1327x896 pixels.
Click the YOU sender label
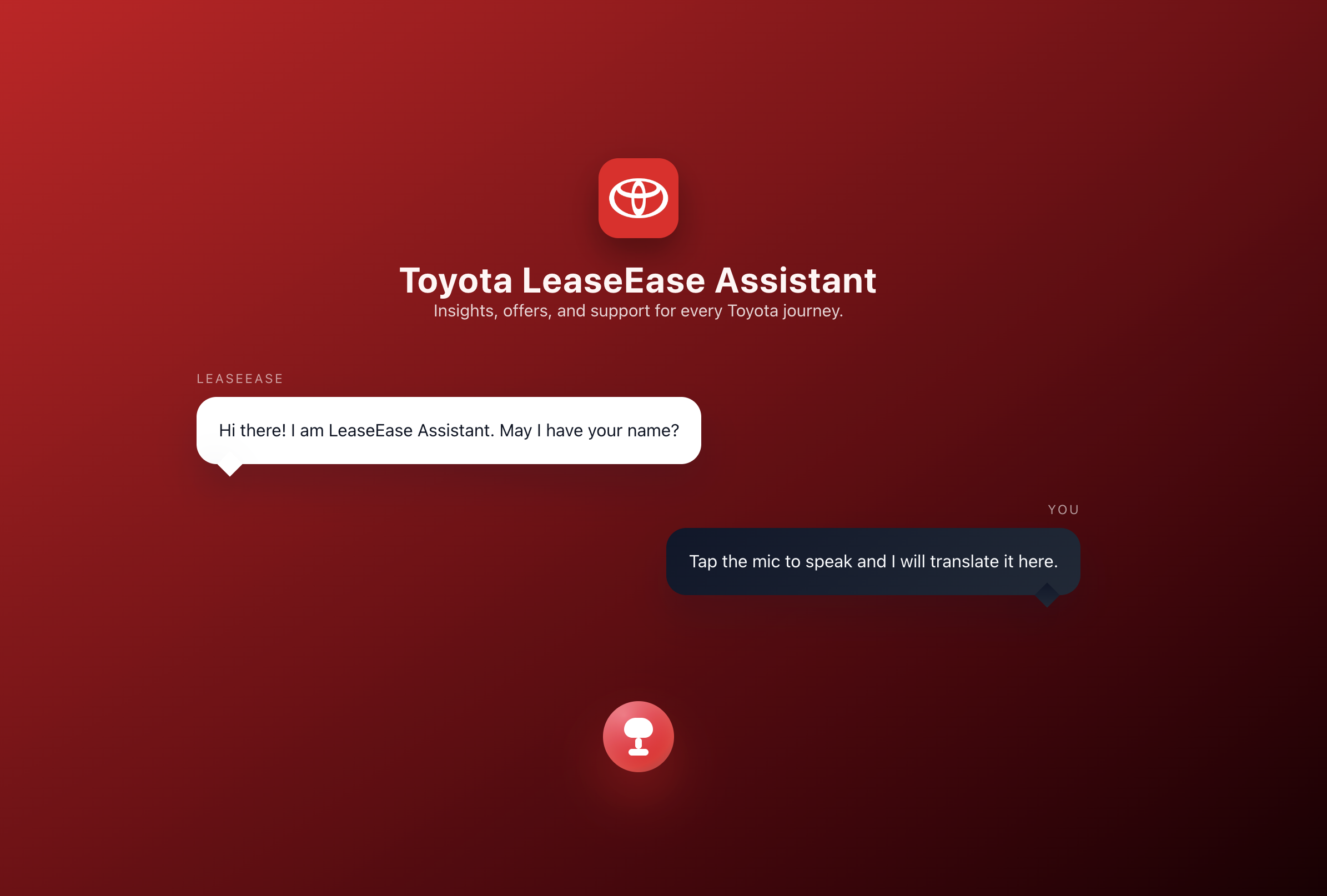(1063, 510)
